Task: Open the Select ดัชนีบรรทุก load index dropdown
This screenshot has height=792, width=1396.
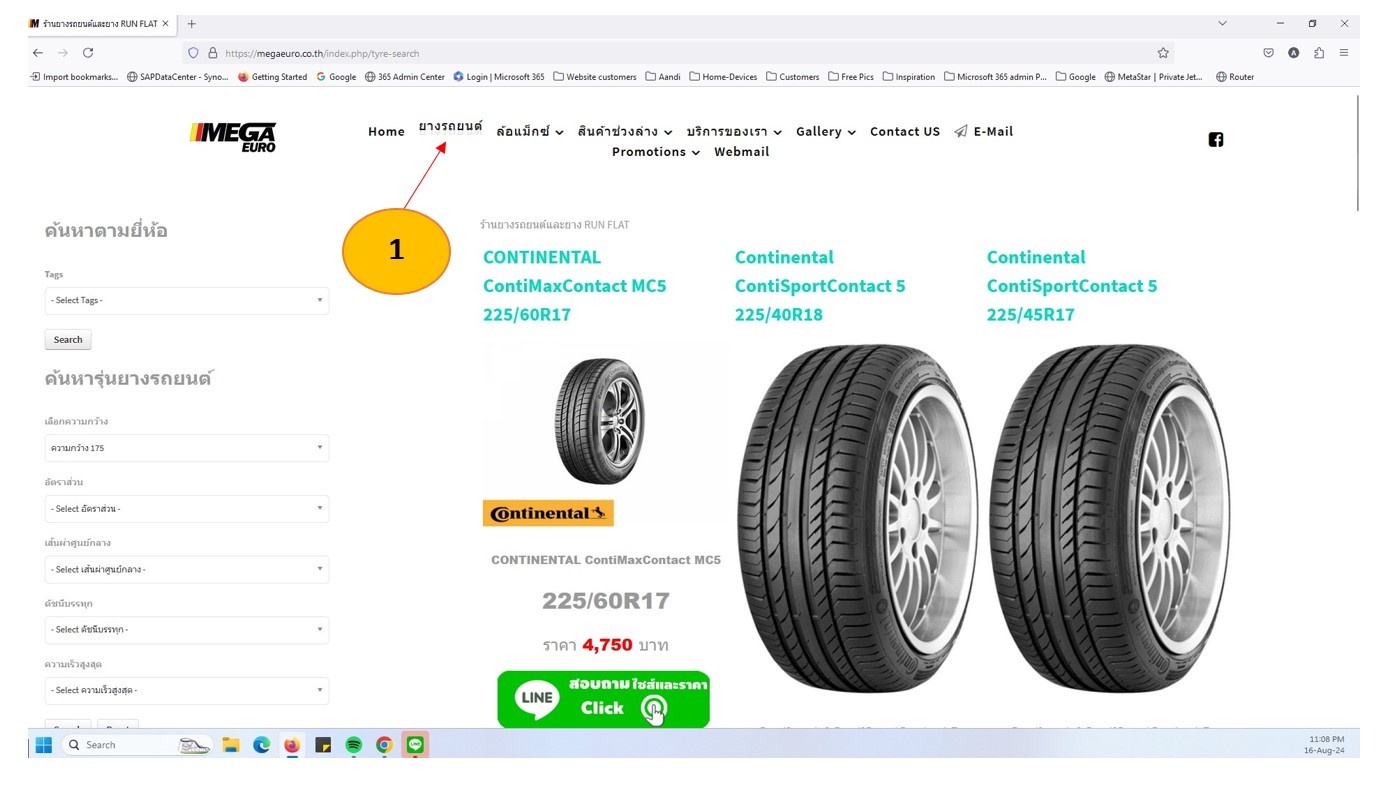Action: [187, 630]
